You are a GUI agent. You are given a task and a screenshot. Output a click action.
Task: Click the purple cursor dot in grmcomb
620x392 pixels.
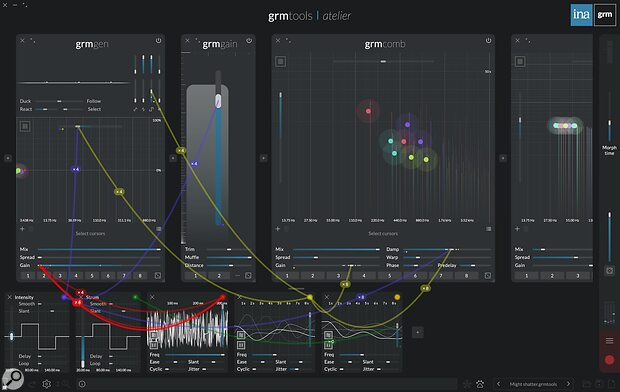(x=407, y=125)
